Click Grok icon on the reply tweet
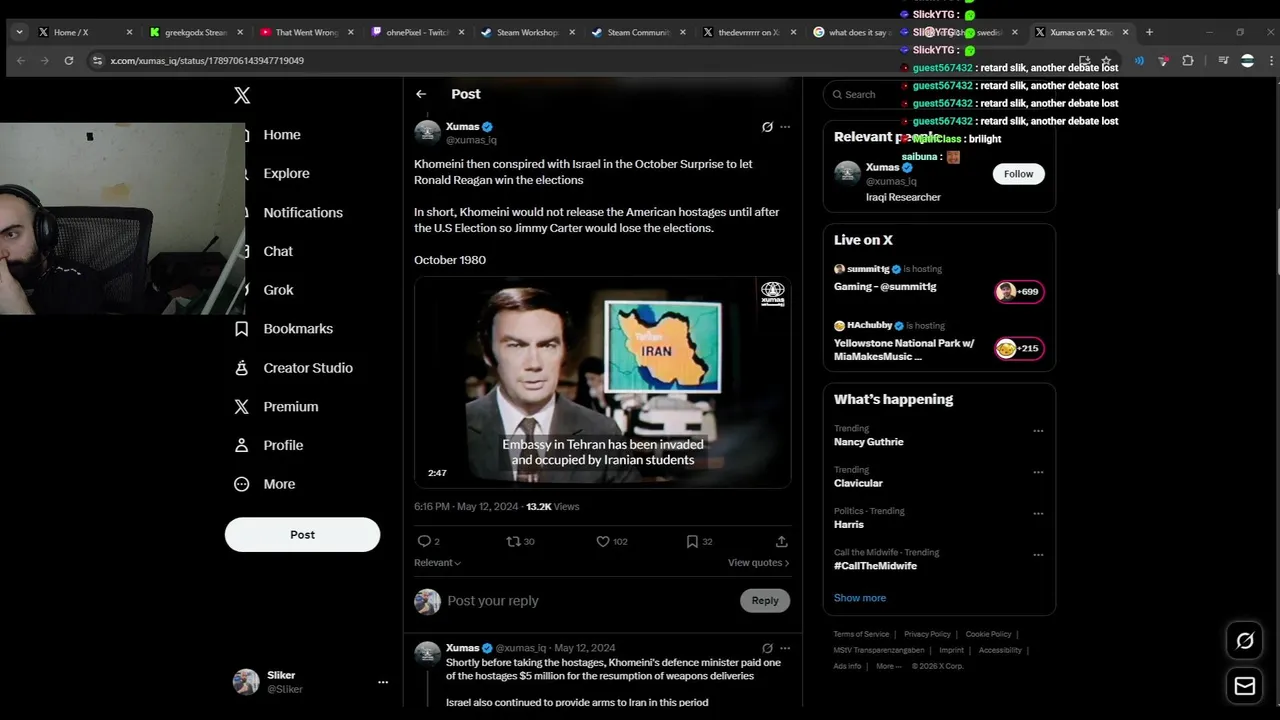This screenshot has width=1280, height=720. tap(767, 648)
